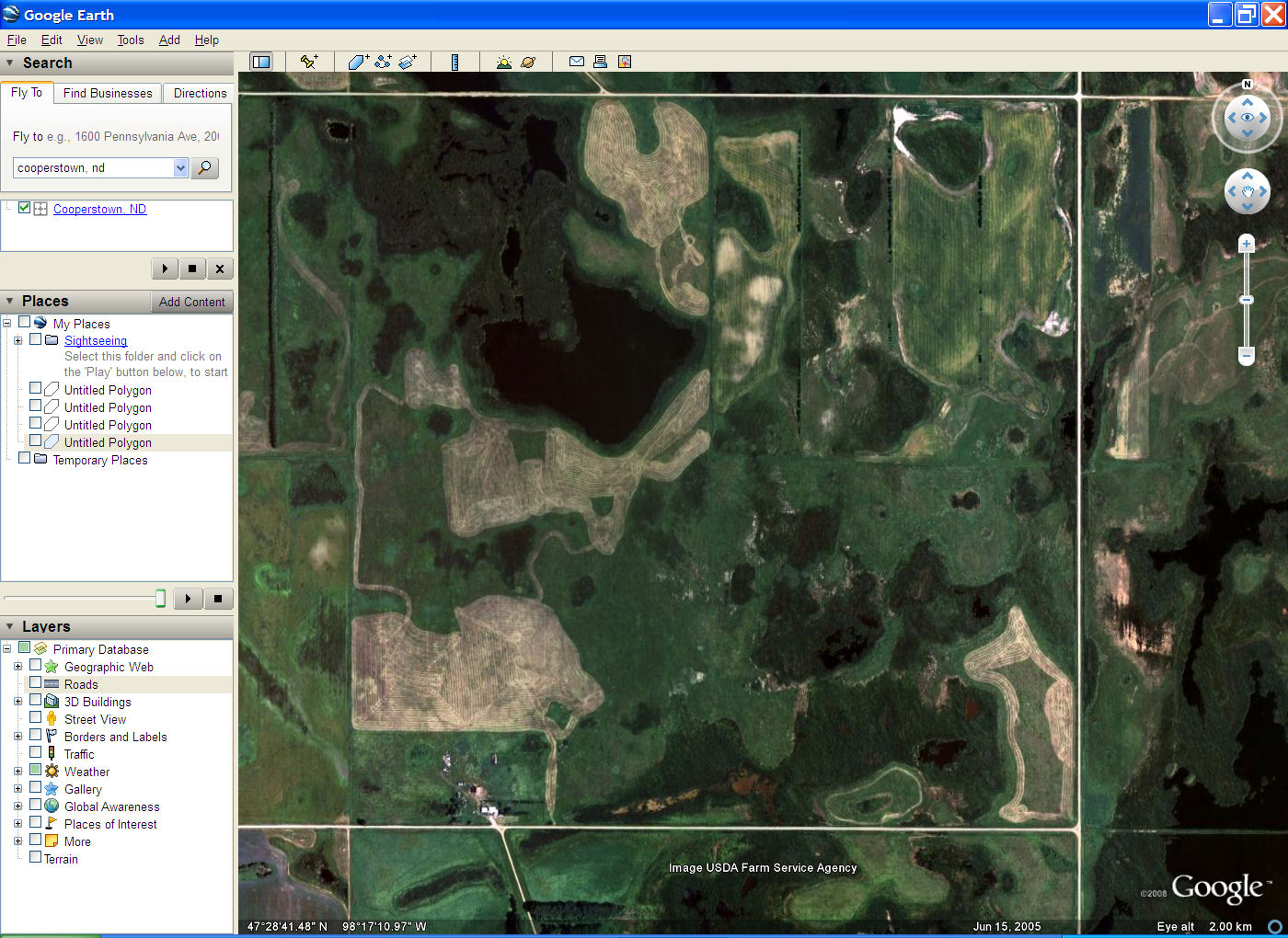Play the search results tour
The width and height of the screenshot is (1288, 938).
point(165,269)
